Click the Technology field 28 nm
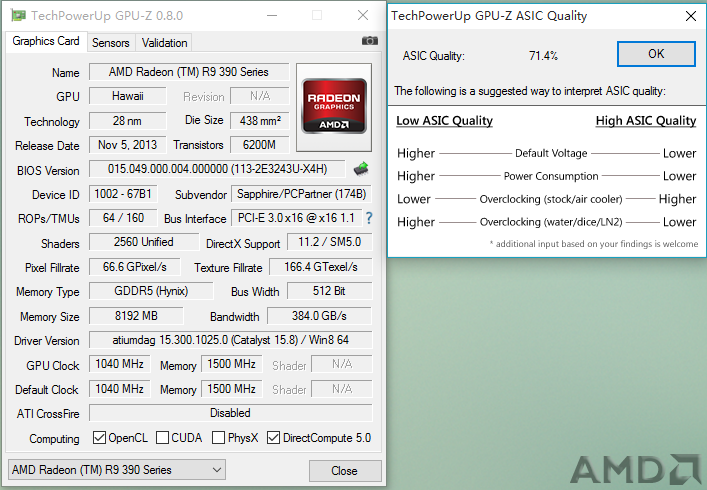Screen dimensions: 707x490 click(x=128, y=121)
